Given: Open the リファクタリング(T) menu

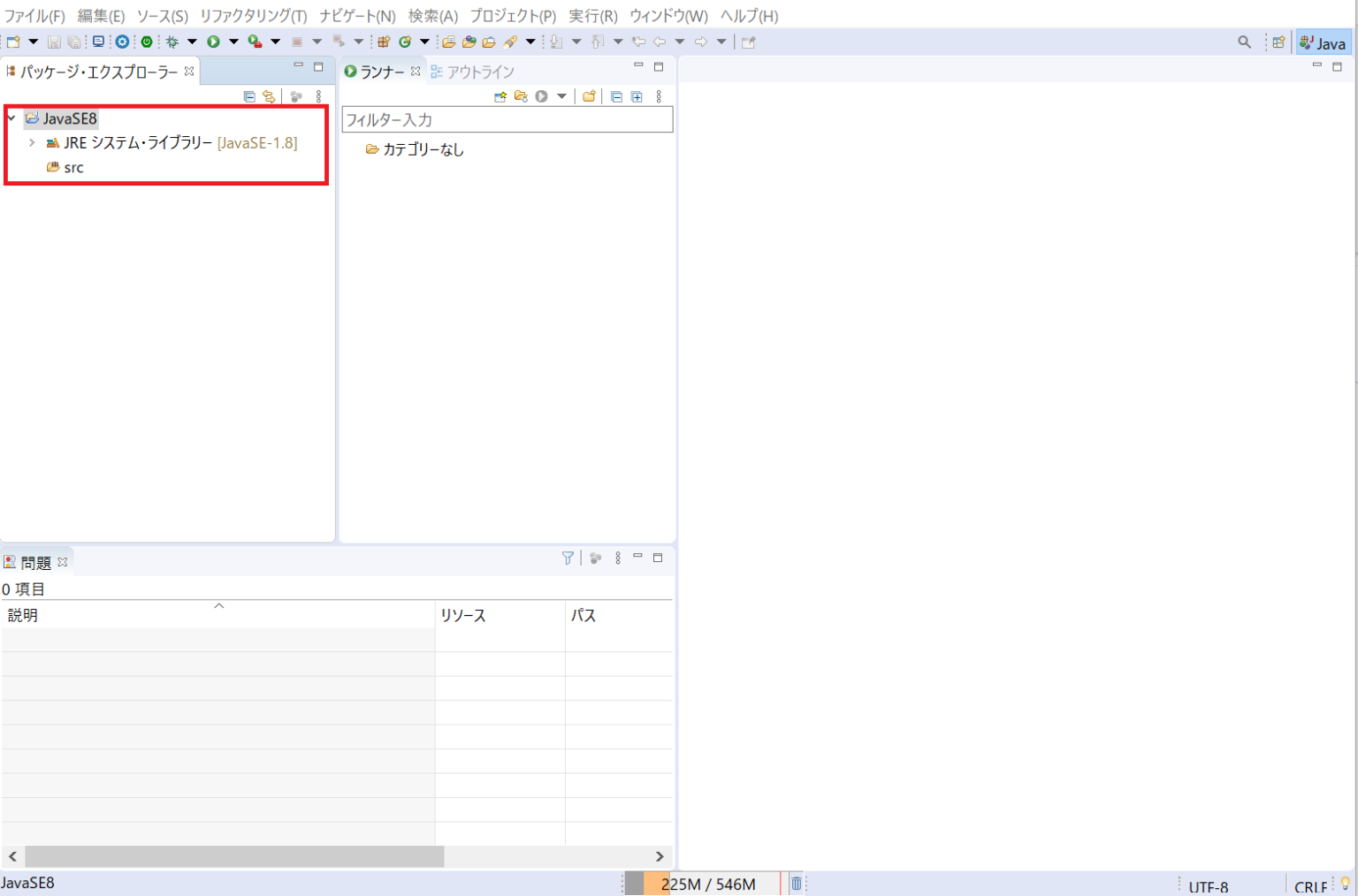Looking at the screenshot, I should pyautogui.click(x=254, y=16).
